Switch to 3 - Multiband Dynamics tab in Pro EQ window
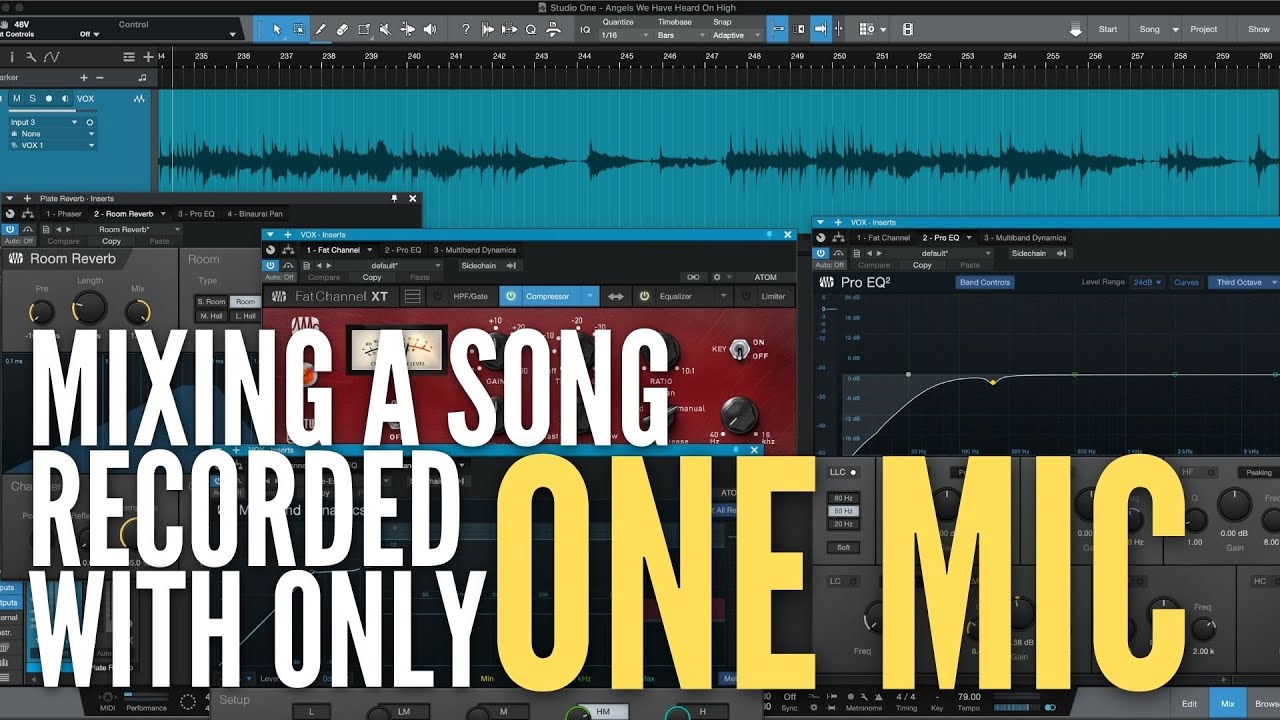 click(1025, 238)
